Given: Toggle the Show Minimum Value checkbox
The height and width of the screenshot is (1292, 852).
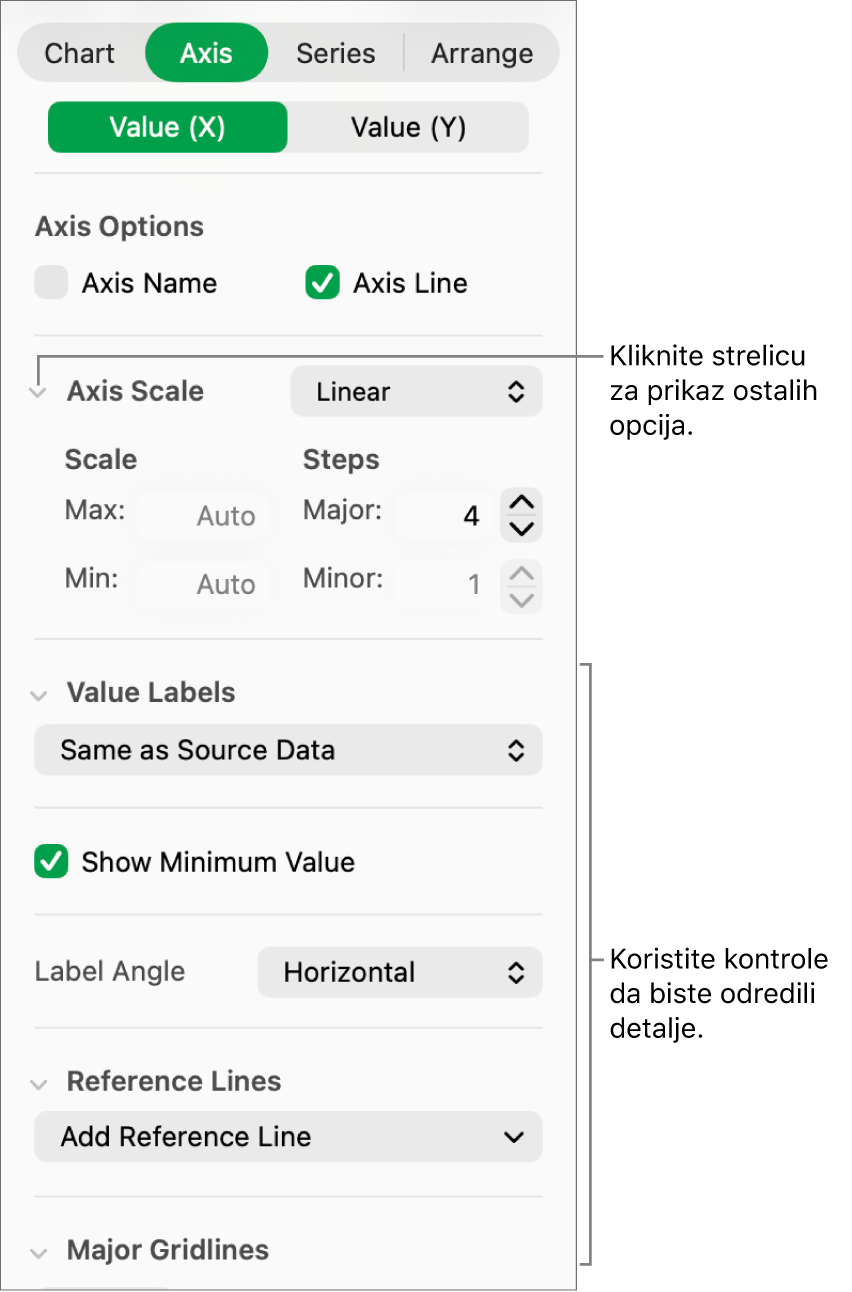Looking at the screenshot, I should [50, 862].
